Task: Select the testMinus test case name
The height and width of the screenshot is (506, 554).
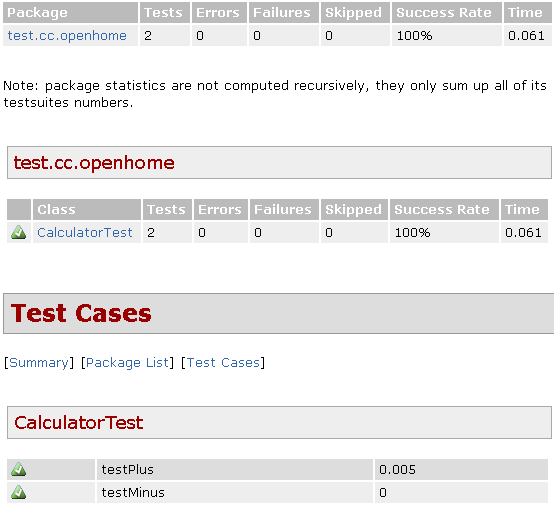Action: 133,492
